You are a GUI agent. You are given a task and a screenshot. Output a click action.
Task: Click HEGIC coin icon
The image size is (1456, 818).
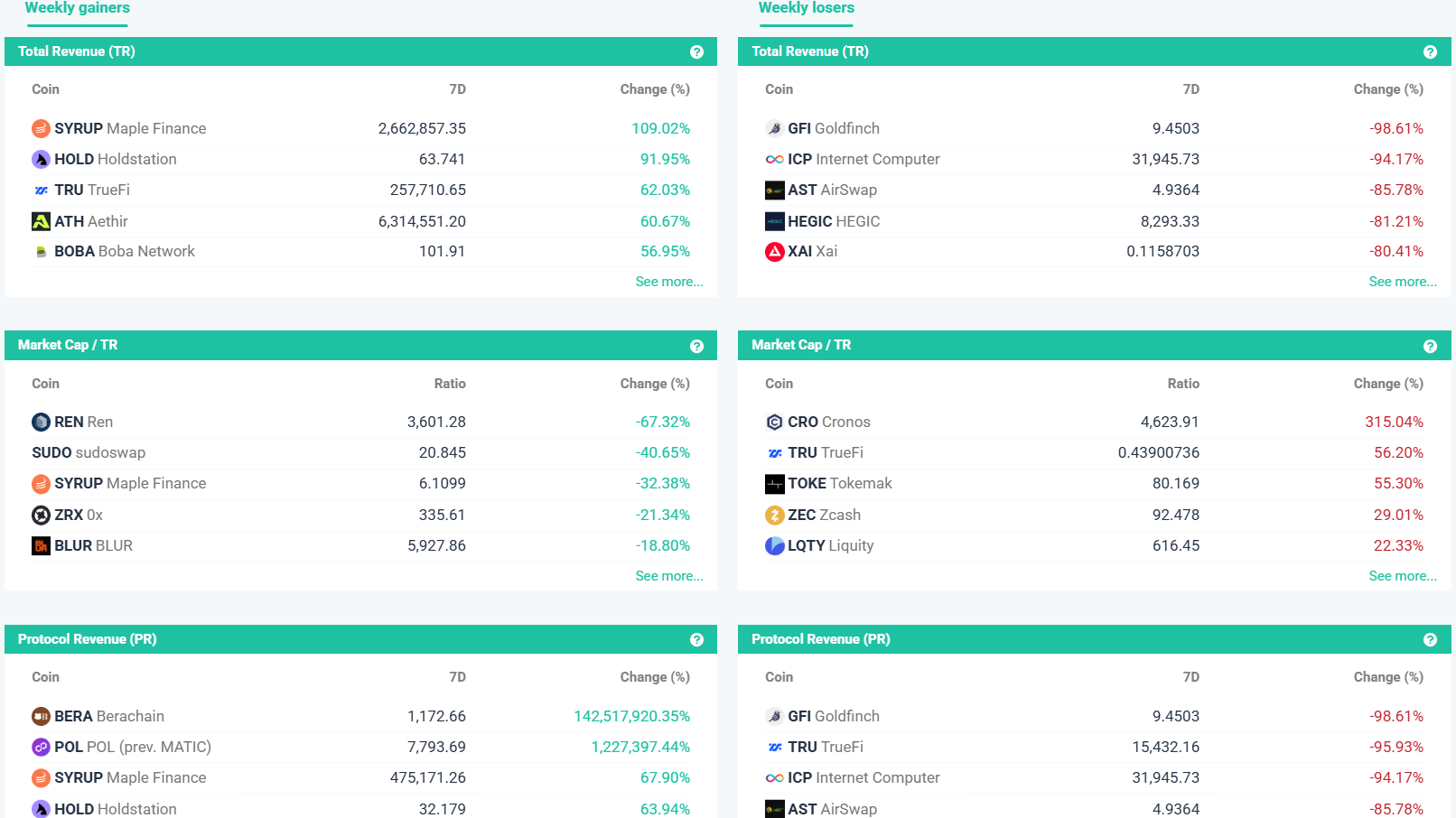click(x=774, y=221)
